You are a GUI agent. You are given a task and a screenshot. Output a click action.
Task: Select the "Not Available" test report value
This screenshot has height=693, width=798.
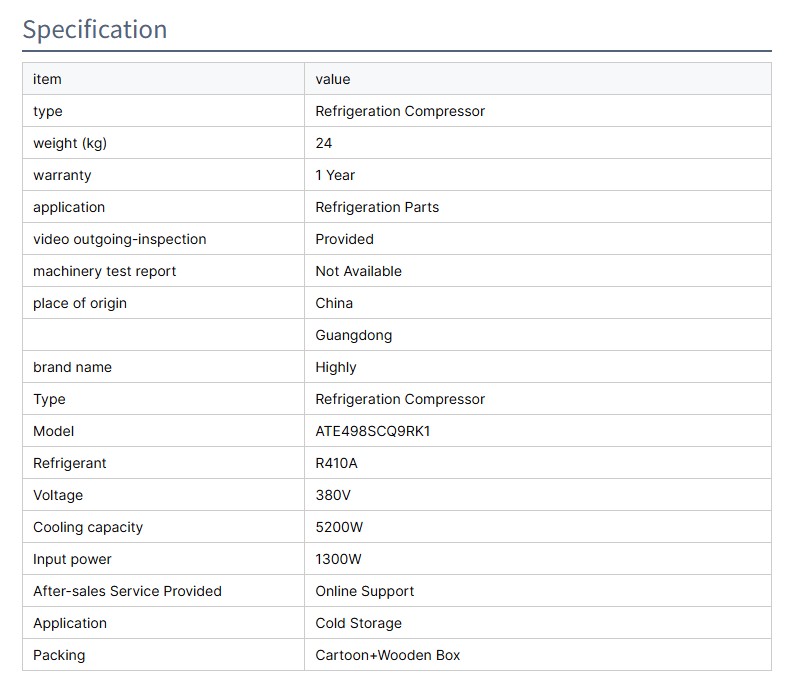(358, 271)
